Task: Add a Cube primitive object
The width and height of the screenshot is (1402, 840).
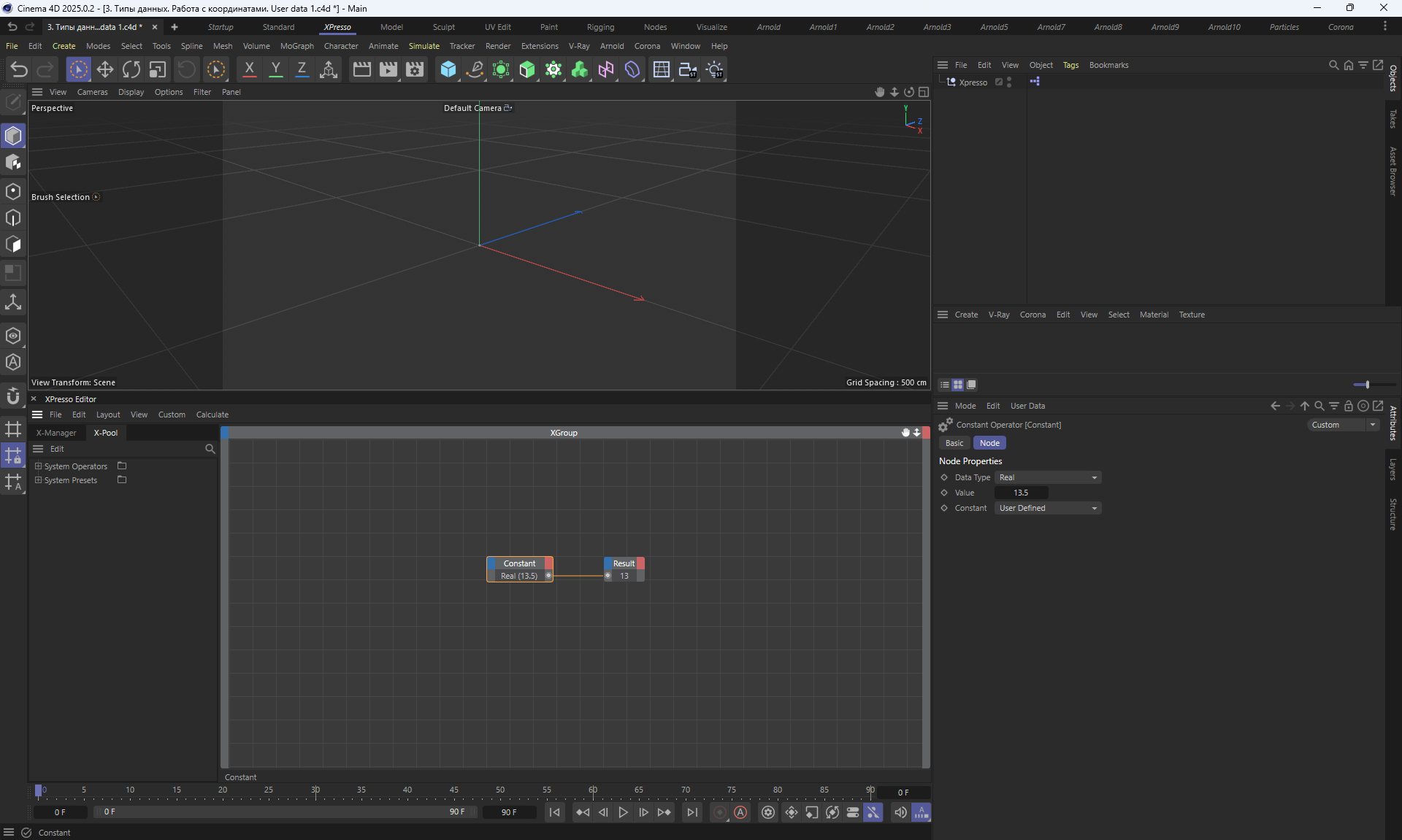Action: click(448, 69)
